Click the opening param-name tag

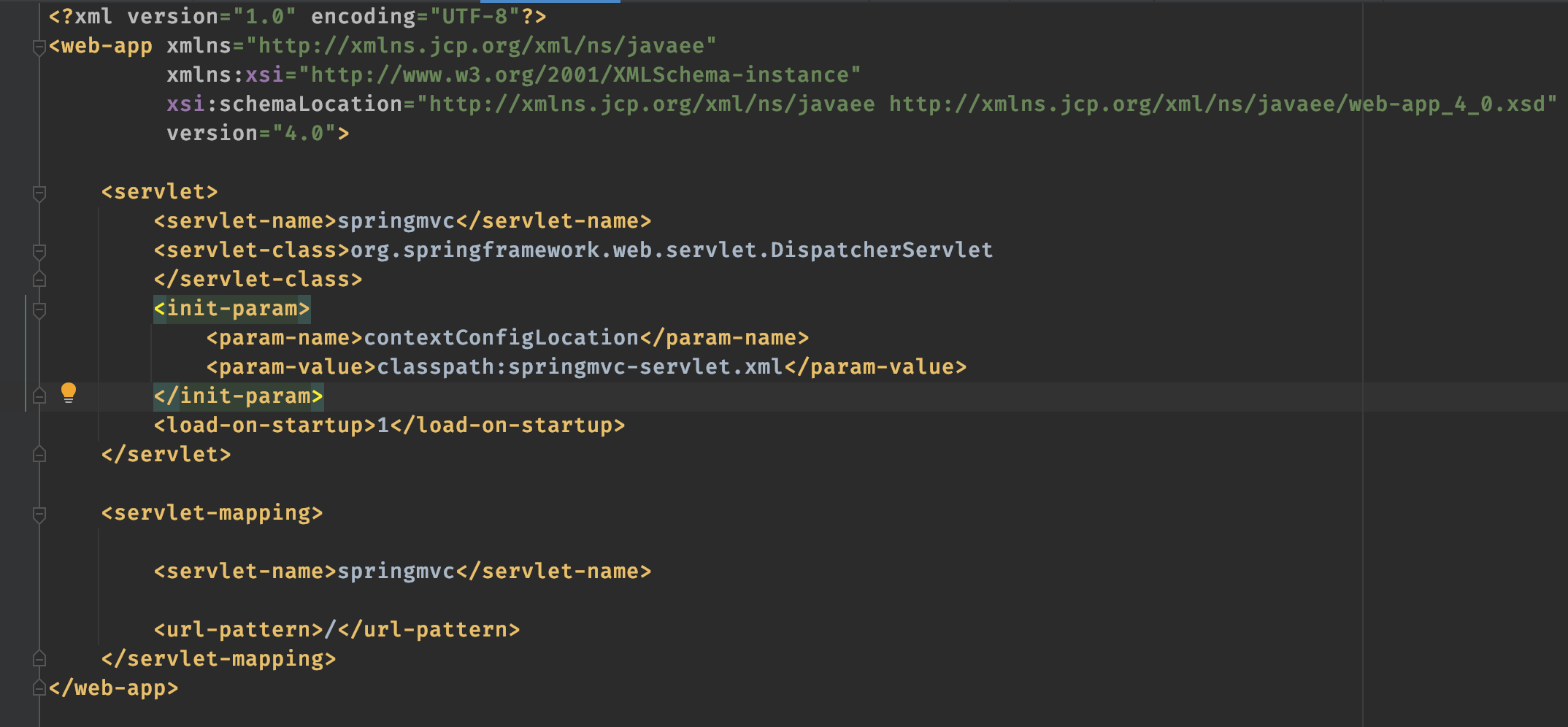point(285,337)
